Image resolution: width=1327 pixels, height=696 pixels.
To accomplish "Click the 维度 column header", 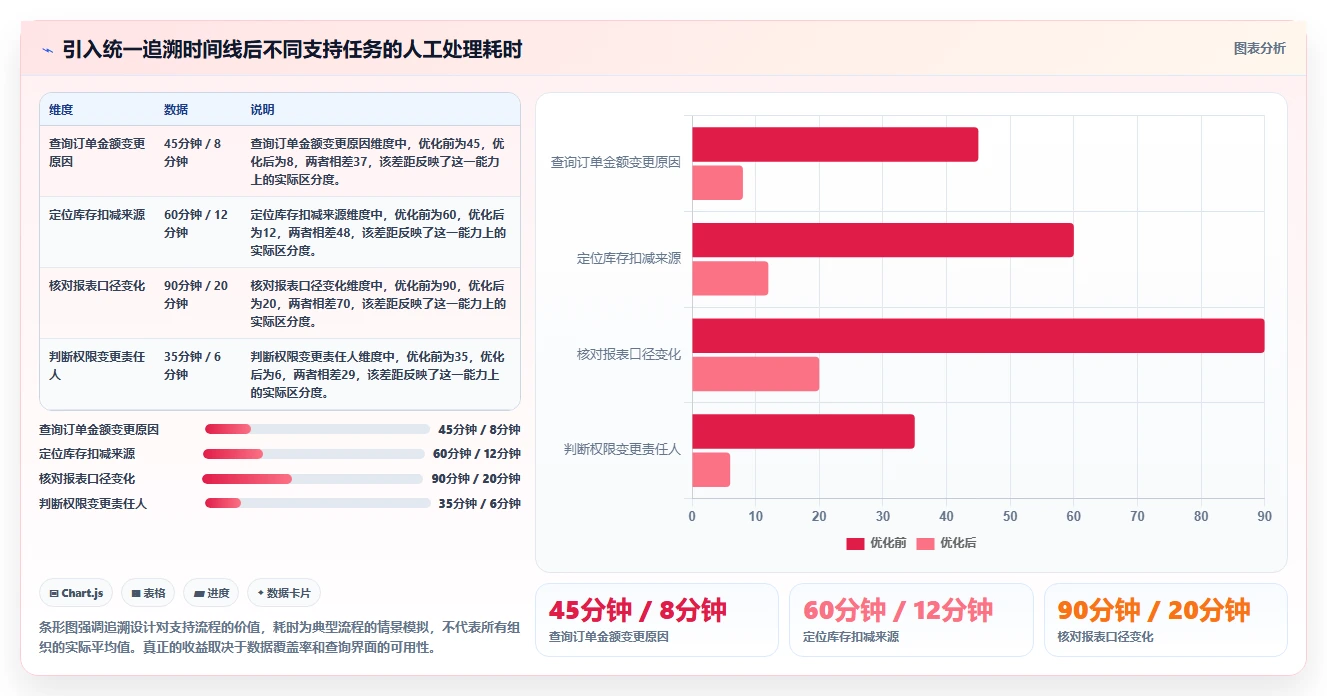I will [61, 110].
